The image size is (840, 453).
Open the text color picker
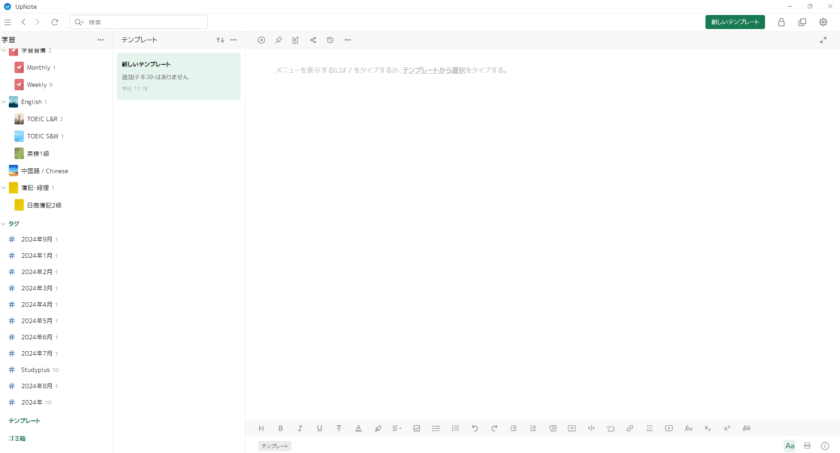pos(358,428)
